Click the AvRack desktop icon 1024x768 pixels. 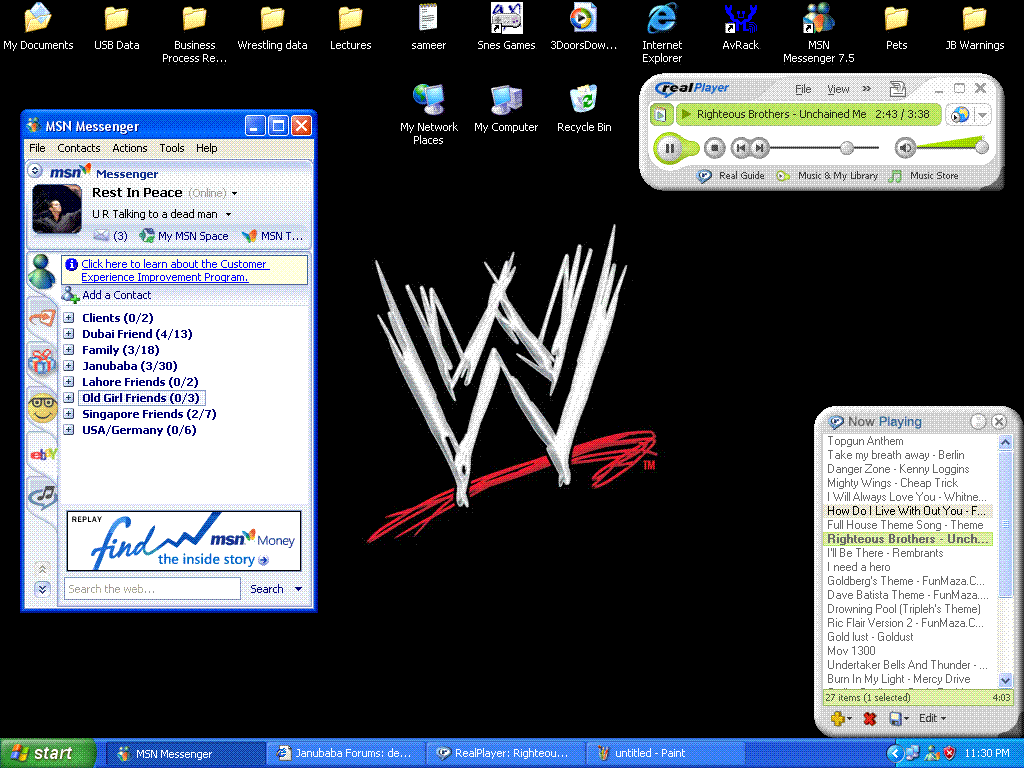pyautogui.click(x=741, y=29)
